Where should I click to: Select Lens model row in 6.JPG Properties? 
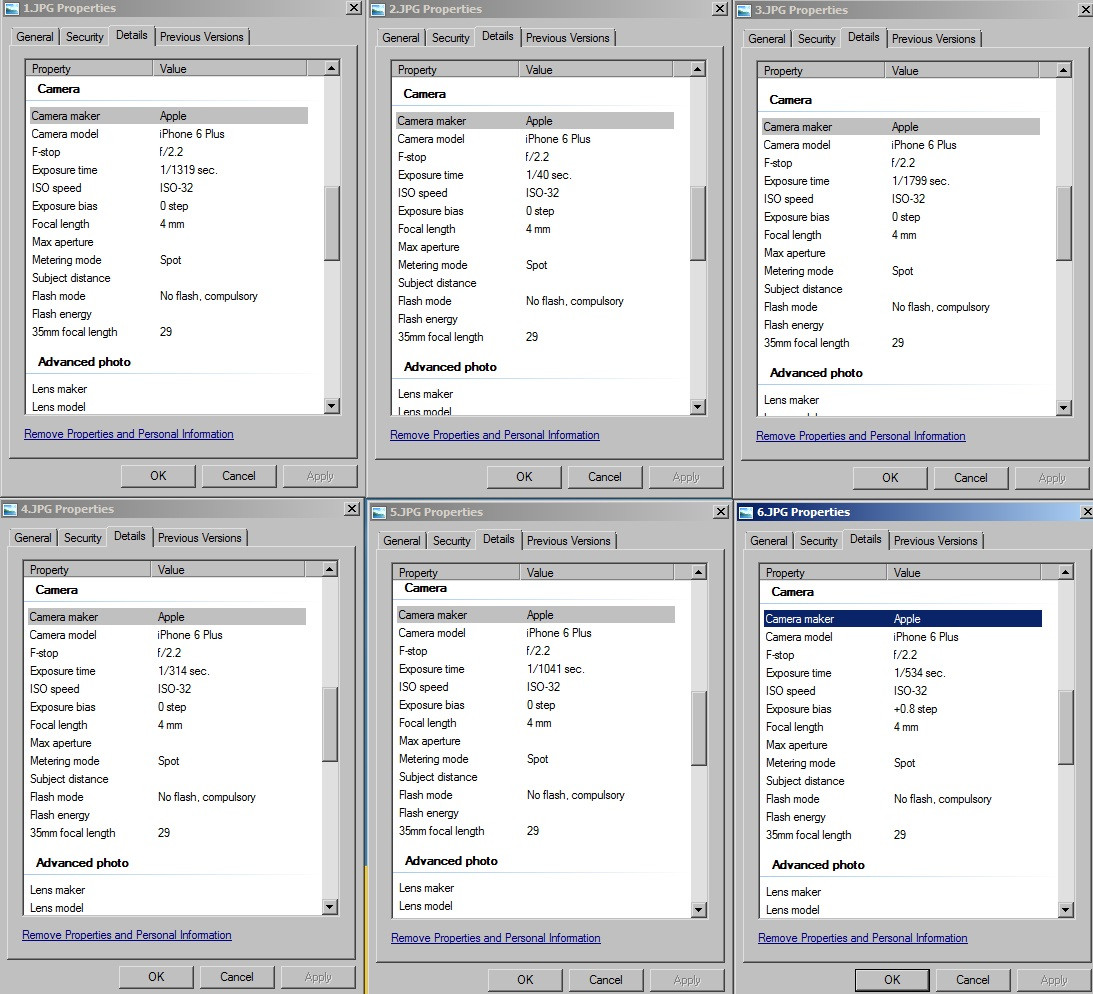pos(903,910)
